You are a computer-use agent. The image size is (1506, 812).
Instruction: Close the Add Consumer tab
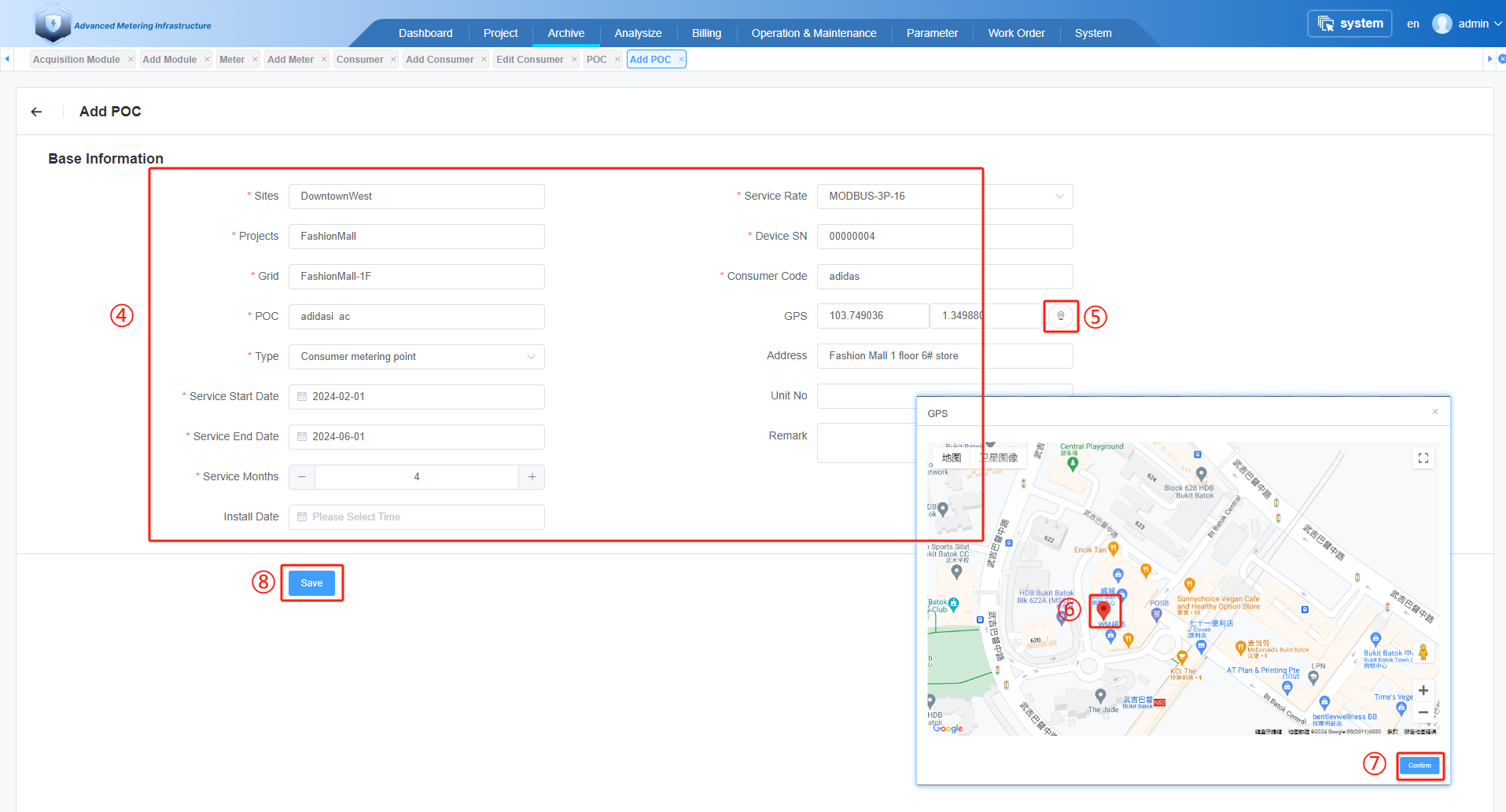coord(484,59)
